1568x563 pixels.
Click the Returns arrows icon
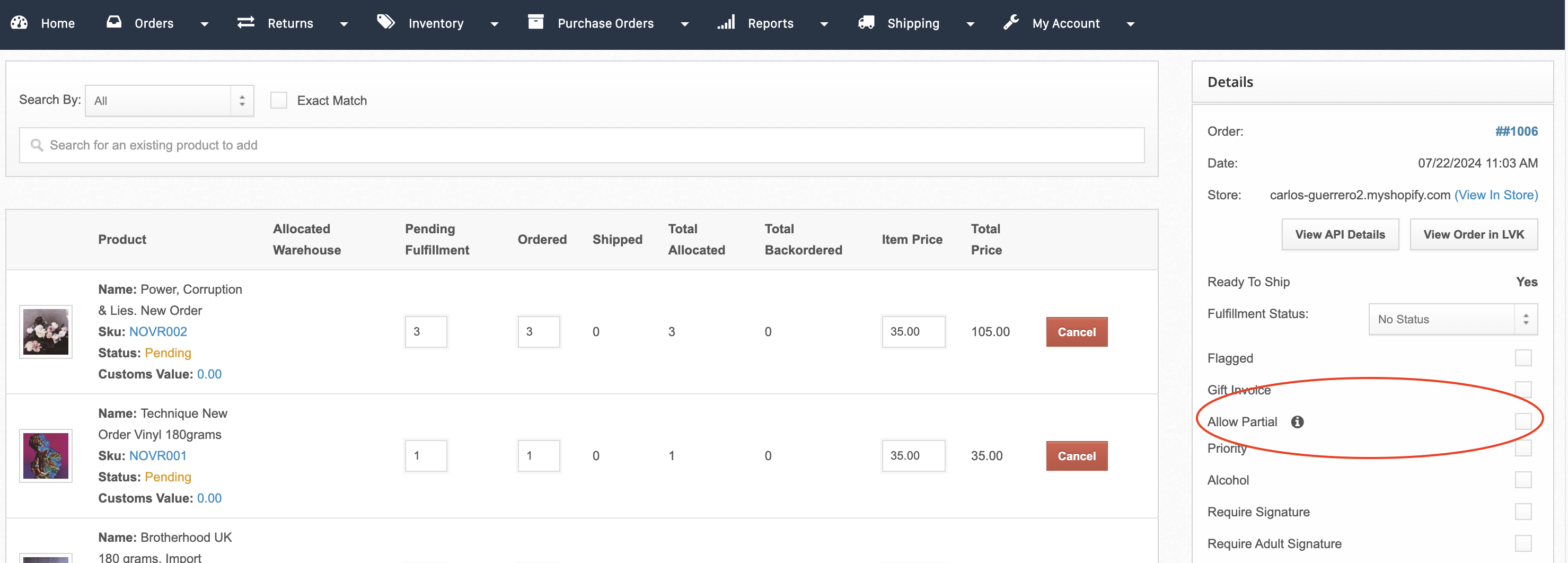pyautogui.click(x=246, y=22)
